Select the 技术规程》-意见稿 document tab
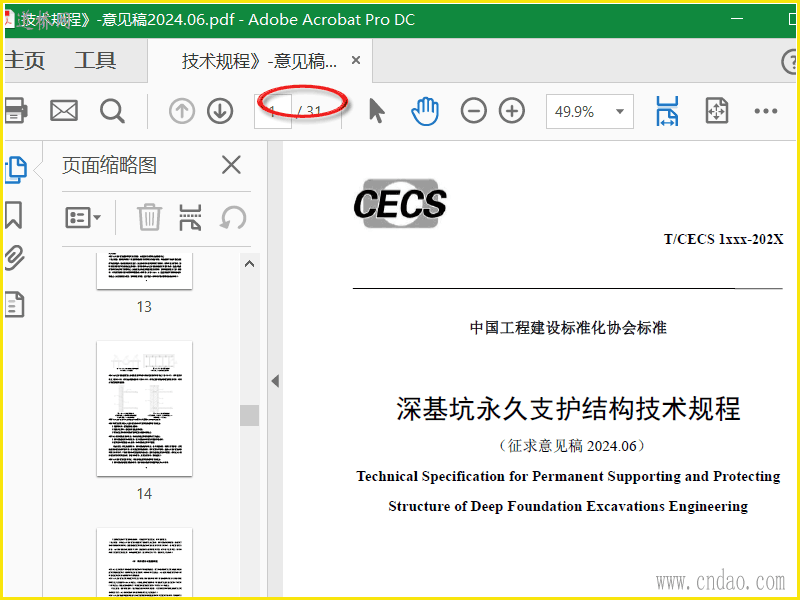 [x=259, y=61]
